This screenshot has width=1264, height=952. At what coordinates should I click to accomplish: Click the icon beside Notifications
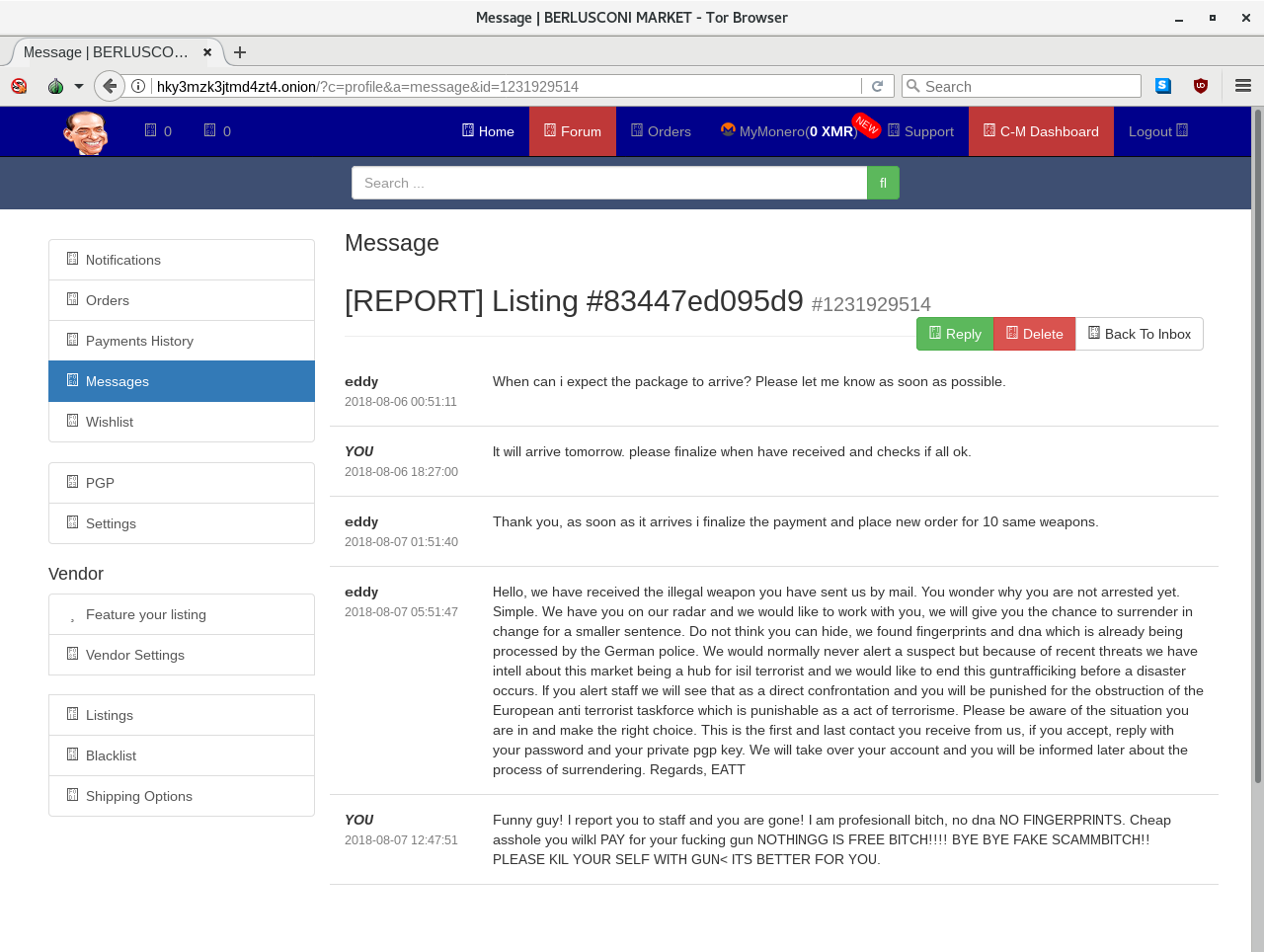72,259
